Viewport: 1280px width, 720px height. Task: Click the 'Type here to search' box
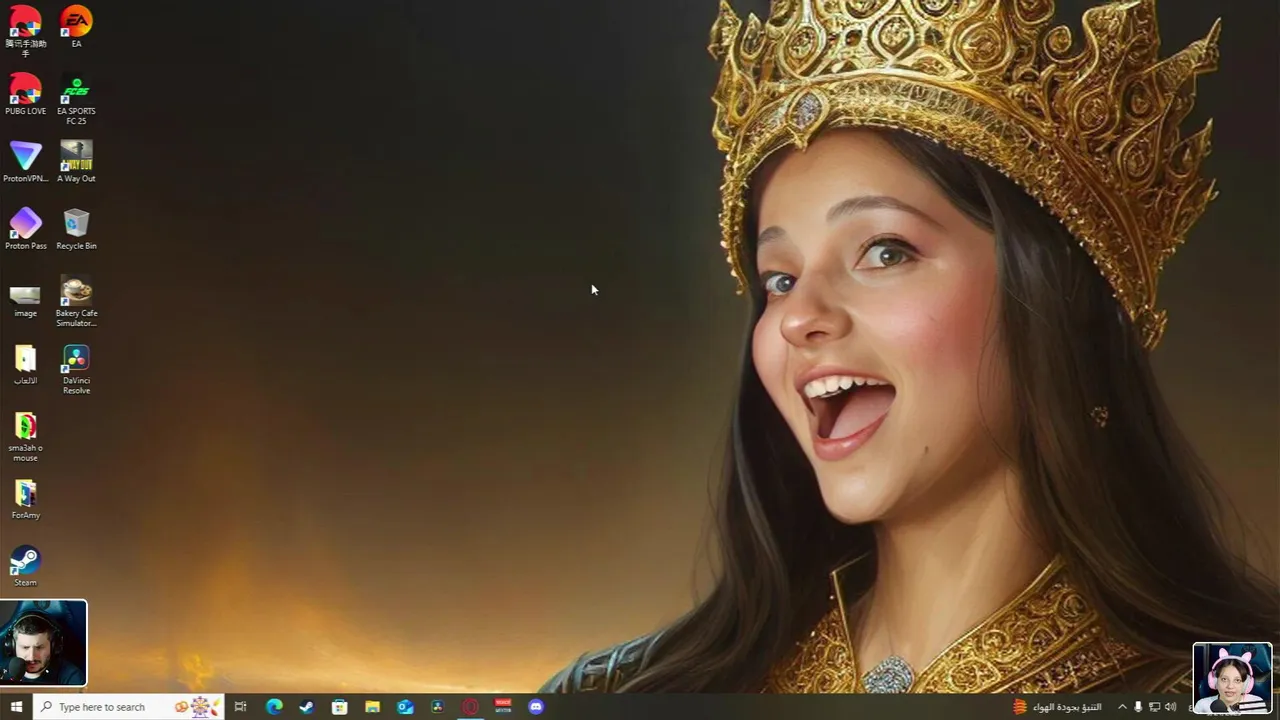128,707
